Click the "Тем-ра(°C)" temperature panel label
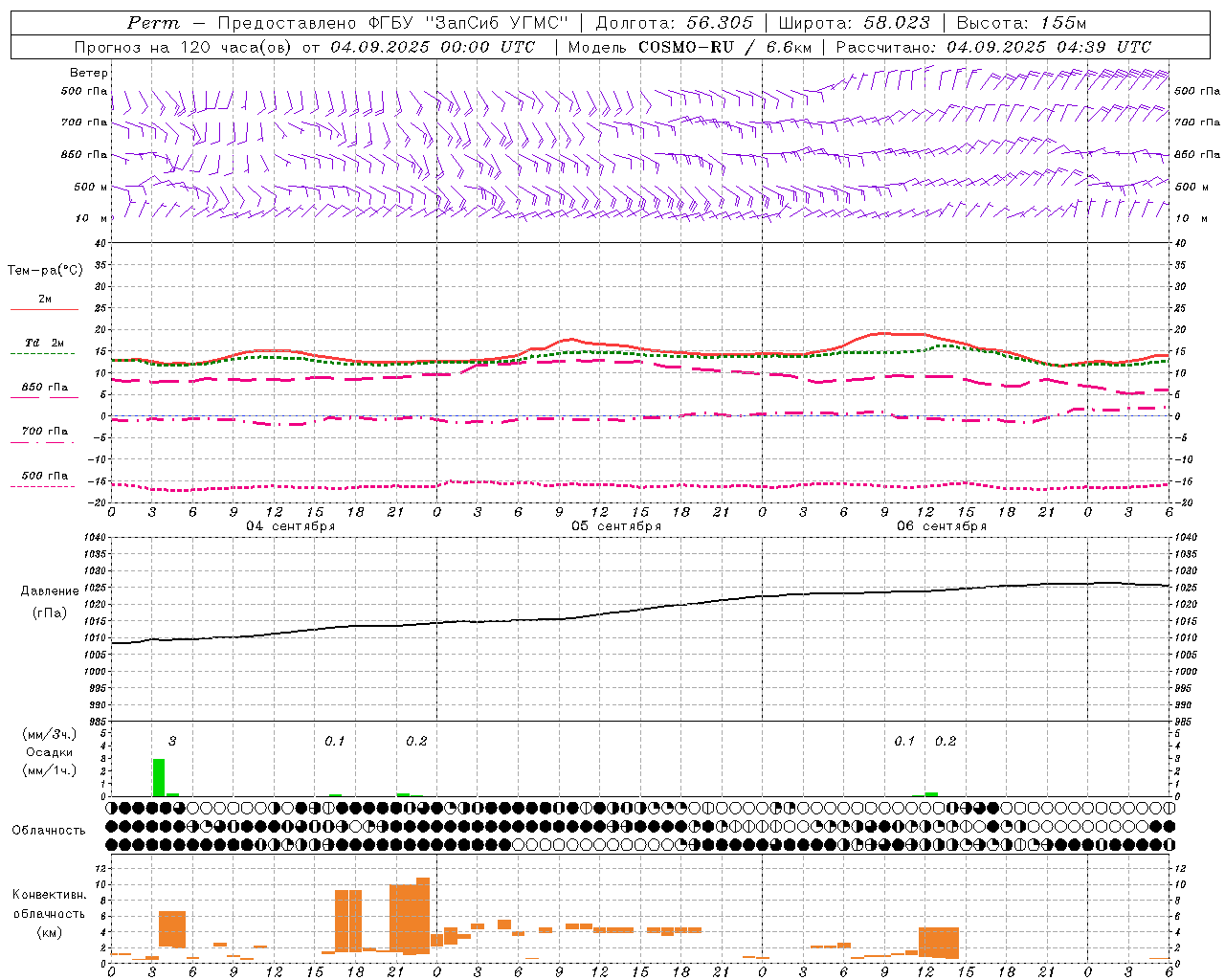This screenshot has height=980, width=1225. pos(45,271)
